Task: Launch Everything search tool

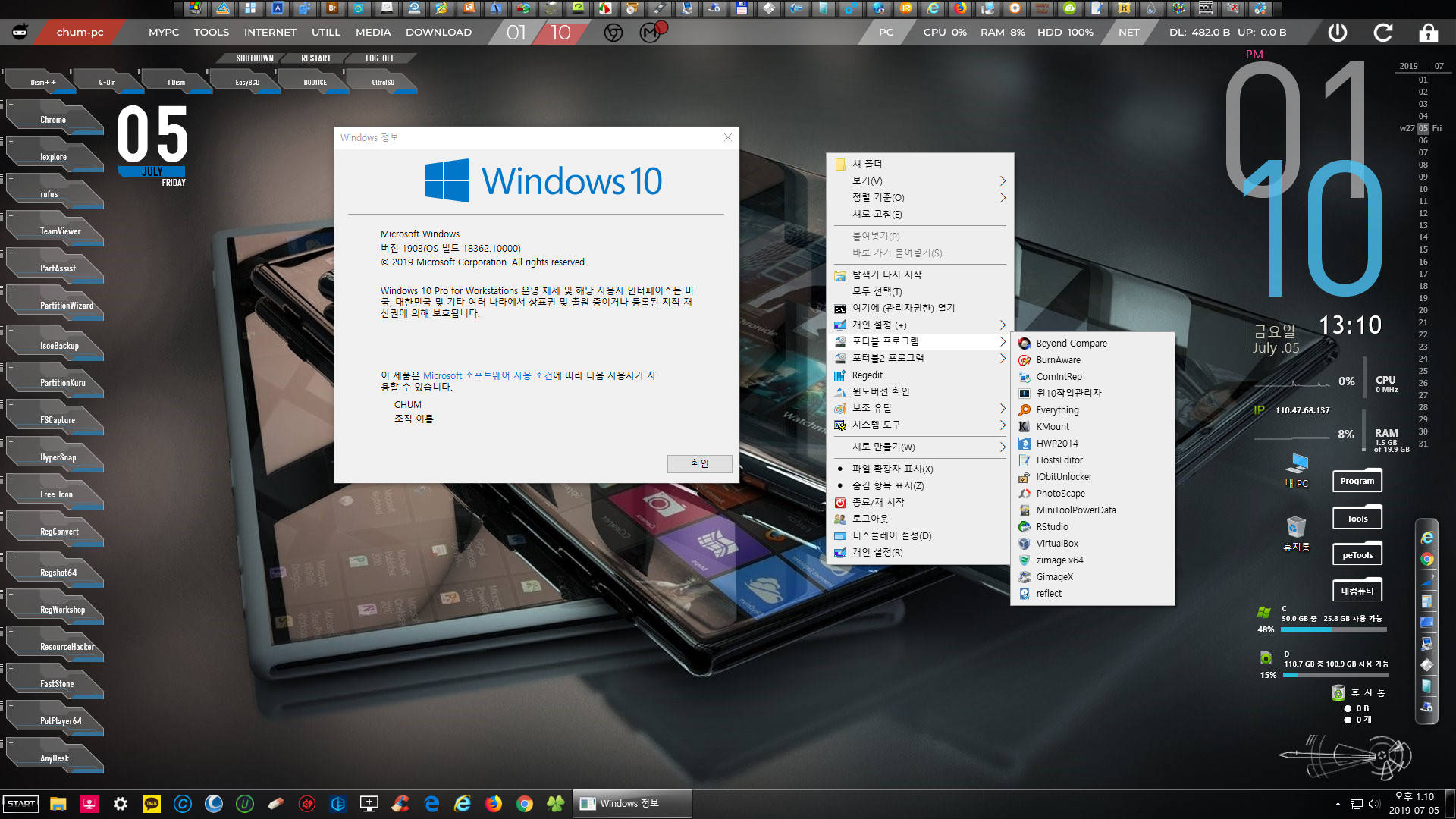Action: coord(1092,410)
